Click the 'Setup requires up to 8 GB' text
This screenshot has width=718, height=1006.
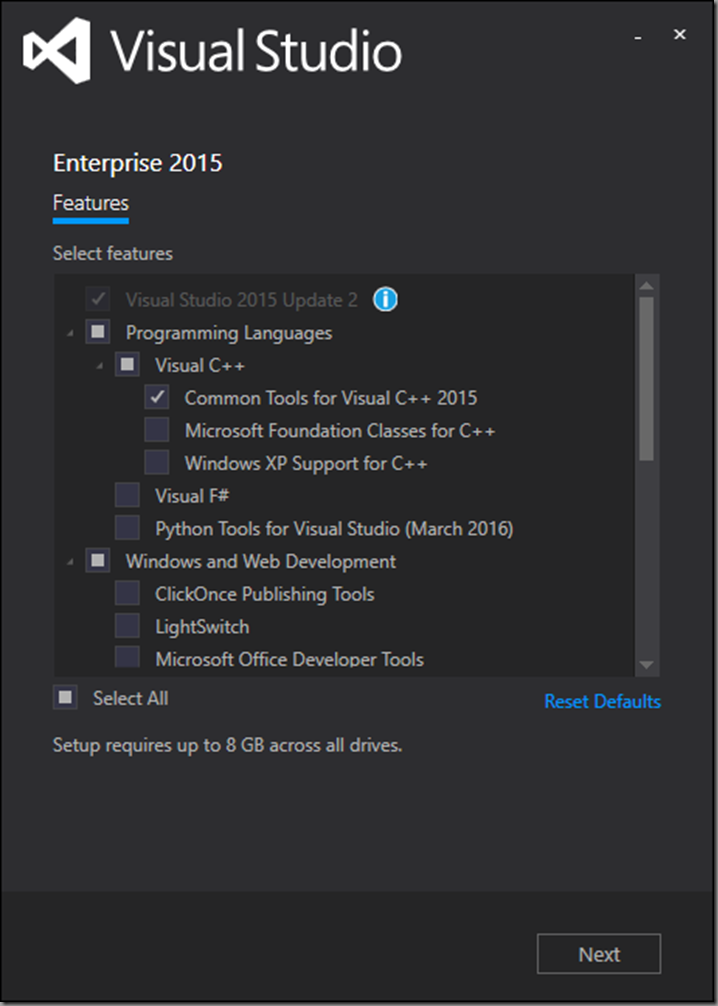point(227,746)
